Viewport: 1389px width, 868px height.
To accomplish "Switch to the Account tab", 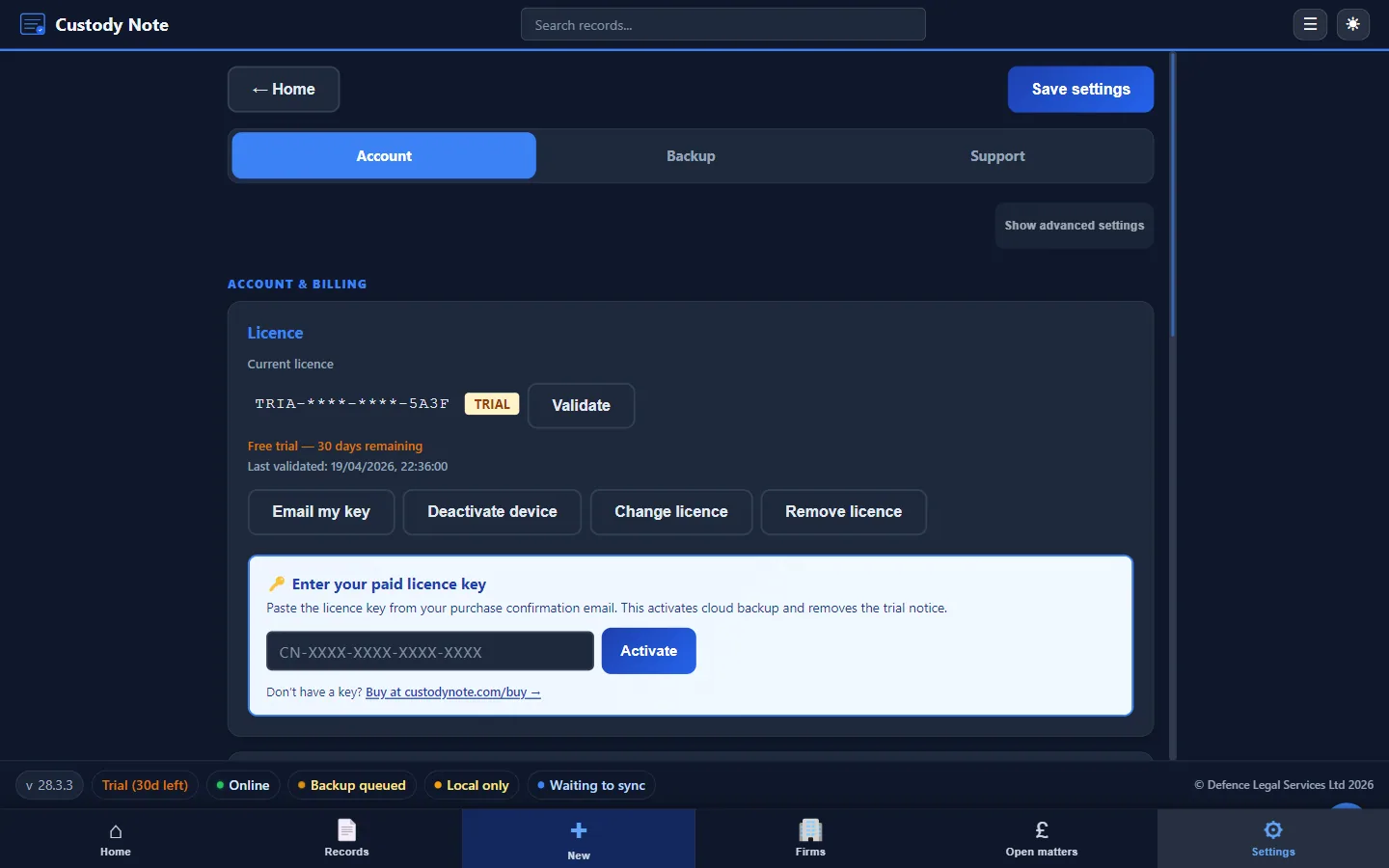I will 384,155.
